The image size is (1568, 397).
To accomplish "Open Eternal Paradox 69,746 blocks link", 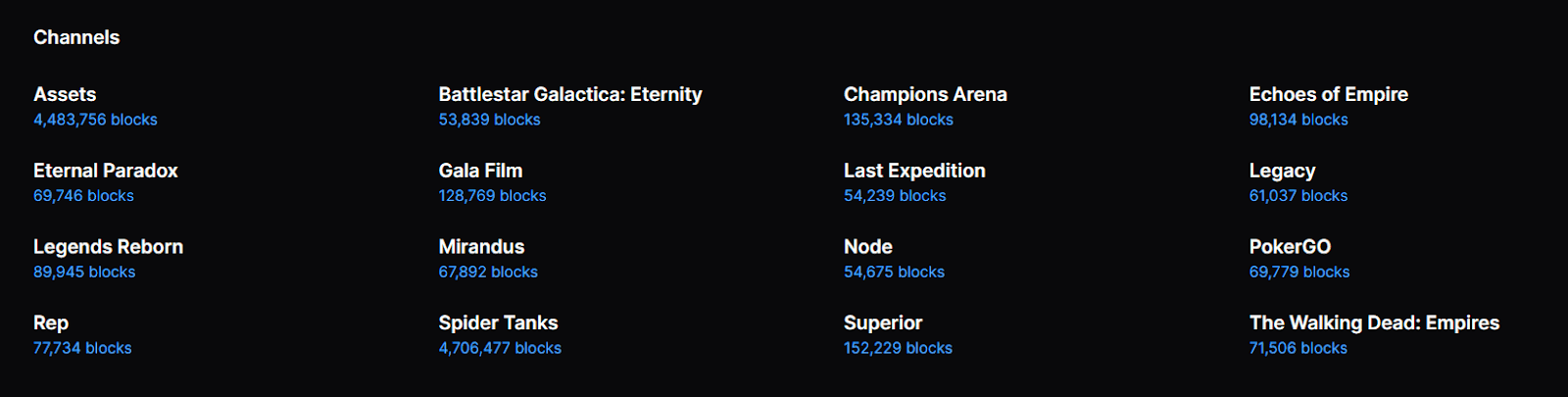I will [x=83, y=196].
